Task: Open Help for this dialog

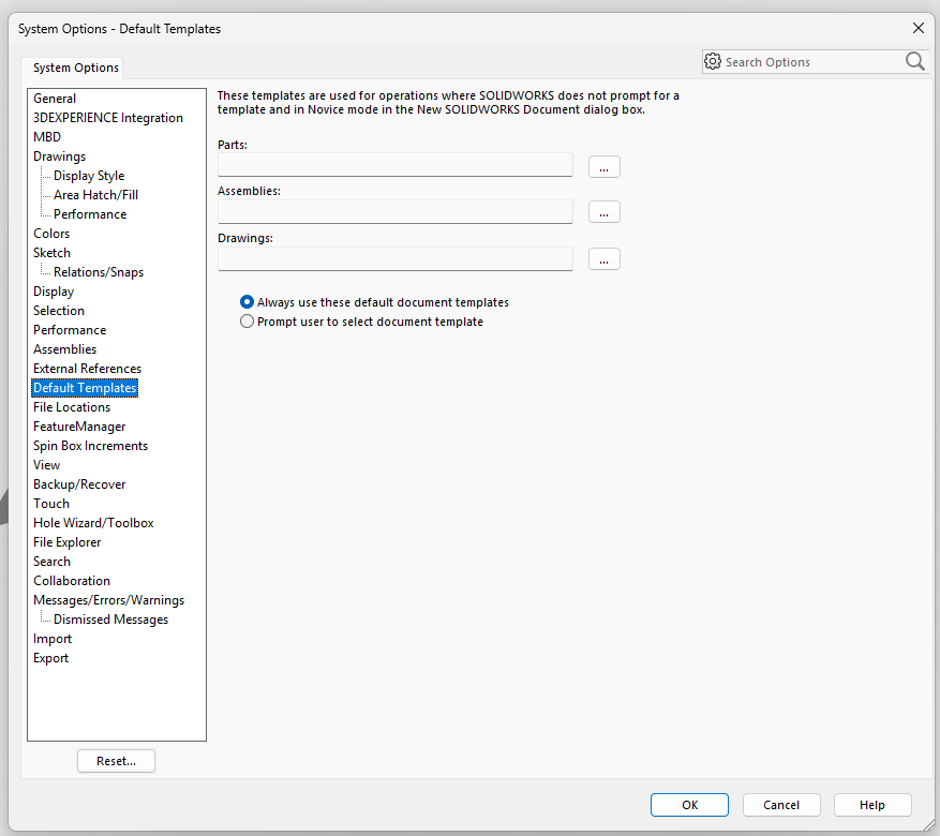Action: tap(872, 805)
